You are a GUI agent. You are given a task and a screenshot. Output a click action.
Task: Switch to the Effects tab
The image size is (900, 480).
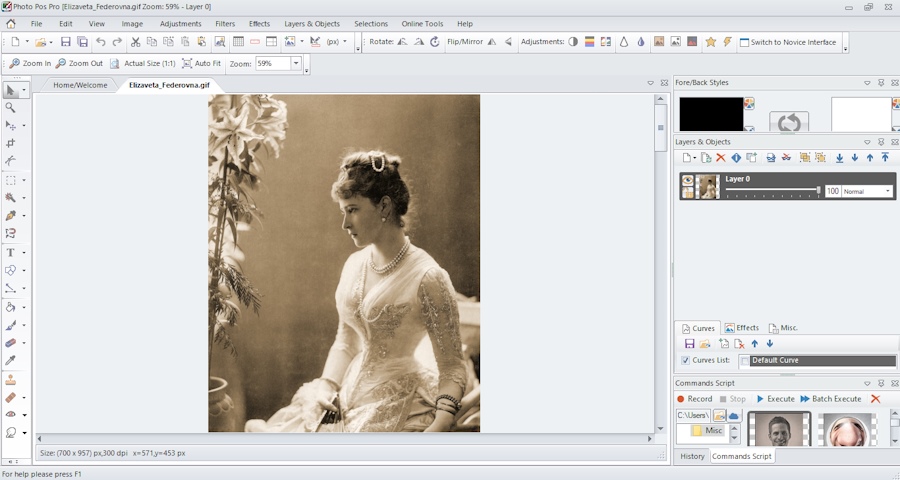tap(741, 328)
